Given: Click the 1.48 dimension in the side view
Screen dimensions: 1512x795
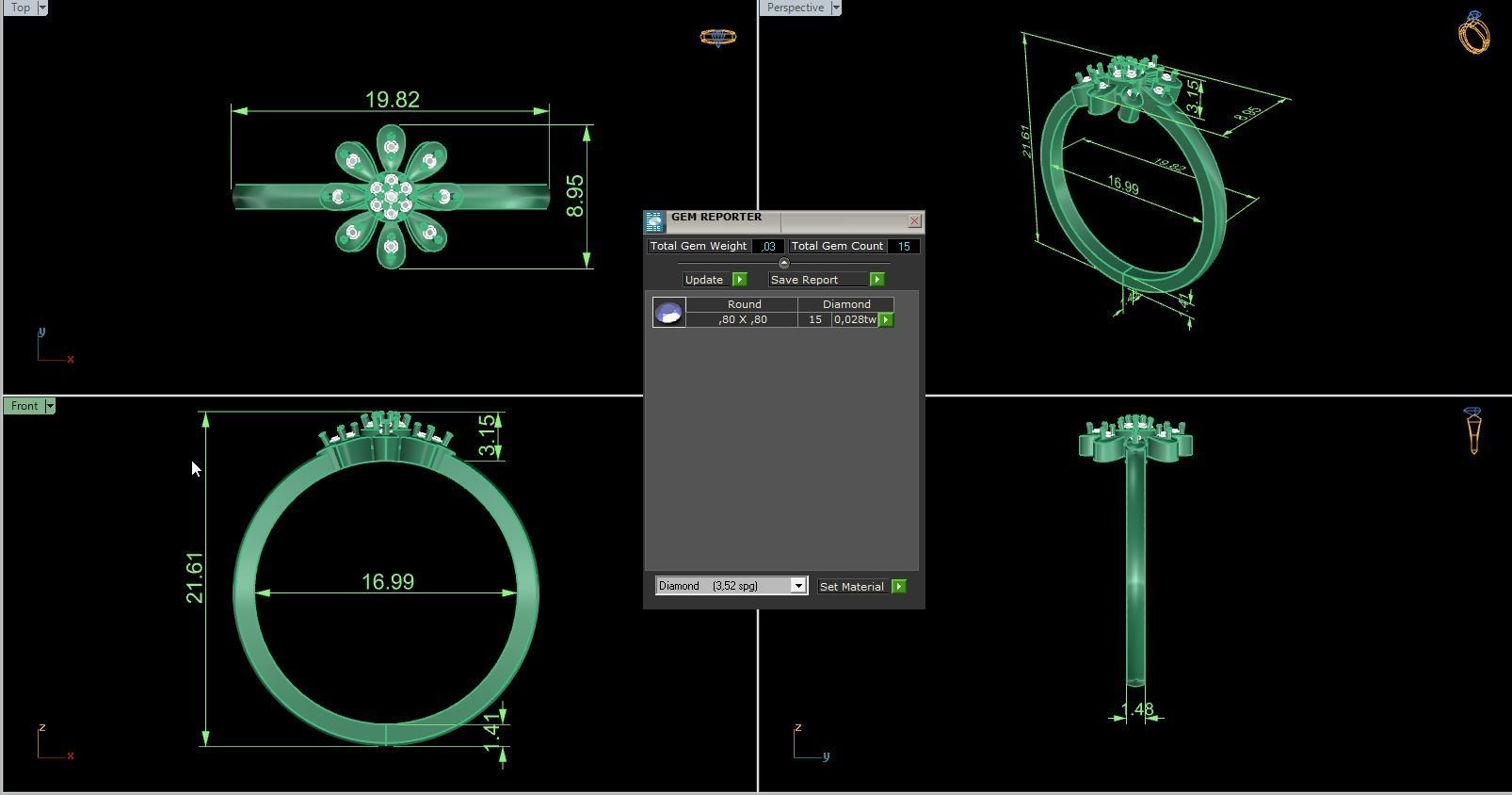Looking at the screenshot, I should coord(1138,709).
